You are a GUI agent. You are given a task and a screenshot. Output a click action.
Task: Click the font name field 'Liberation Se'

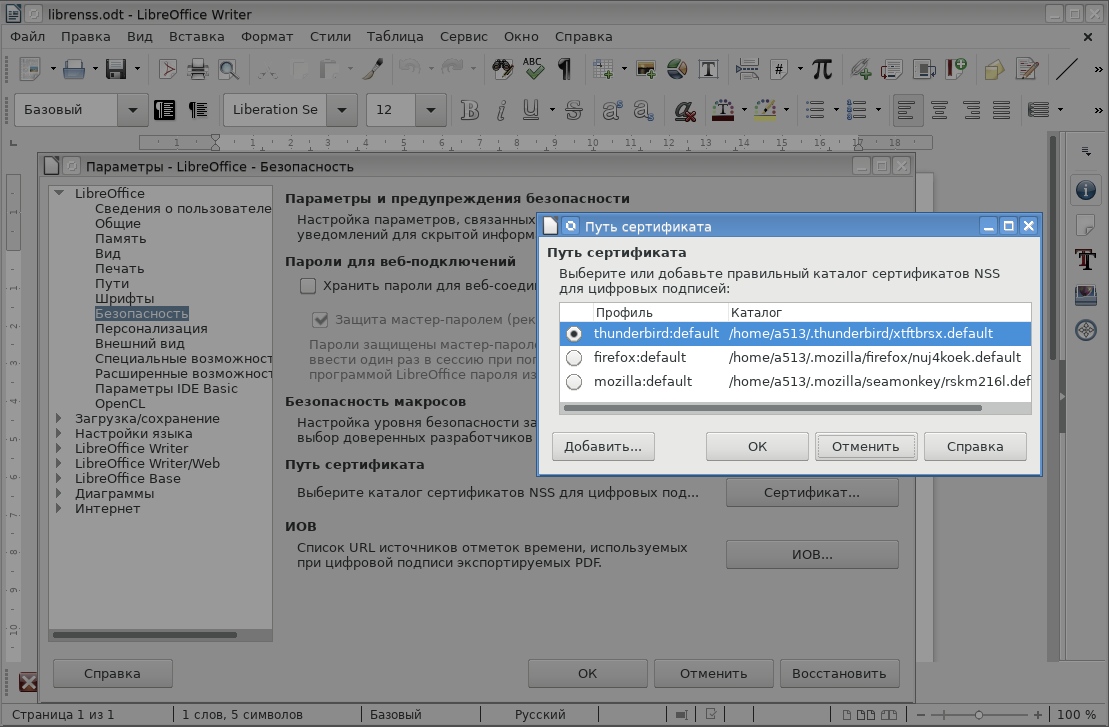click(275, 110)
